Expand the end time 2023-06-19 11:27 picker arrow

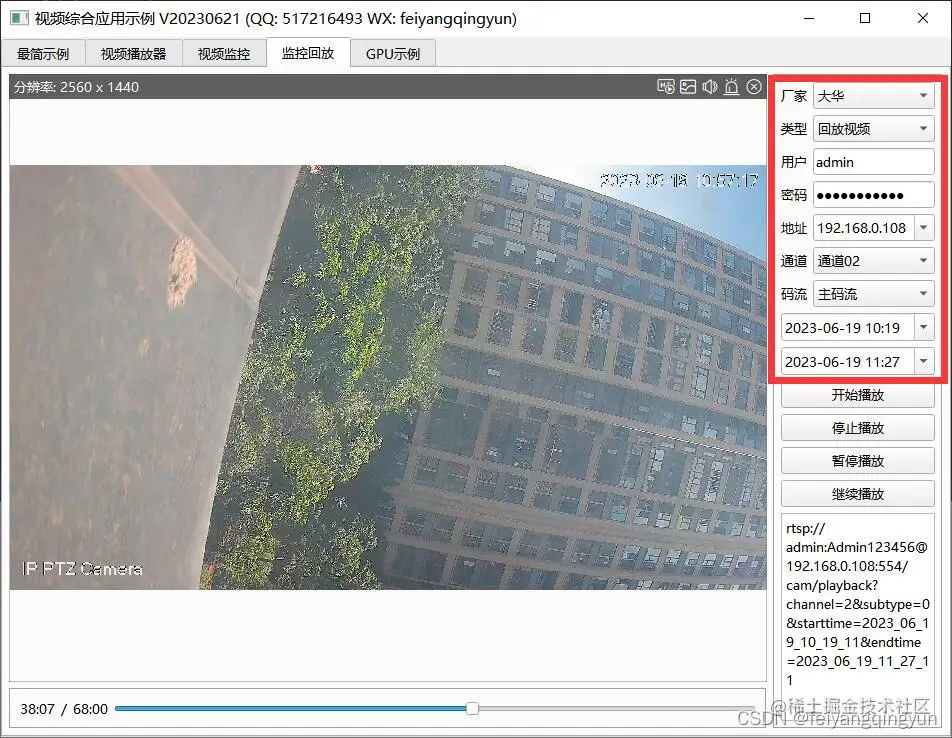pos(923,362)
